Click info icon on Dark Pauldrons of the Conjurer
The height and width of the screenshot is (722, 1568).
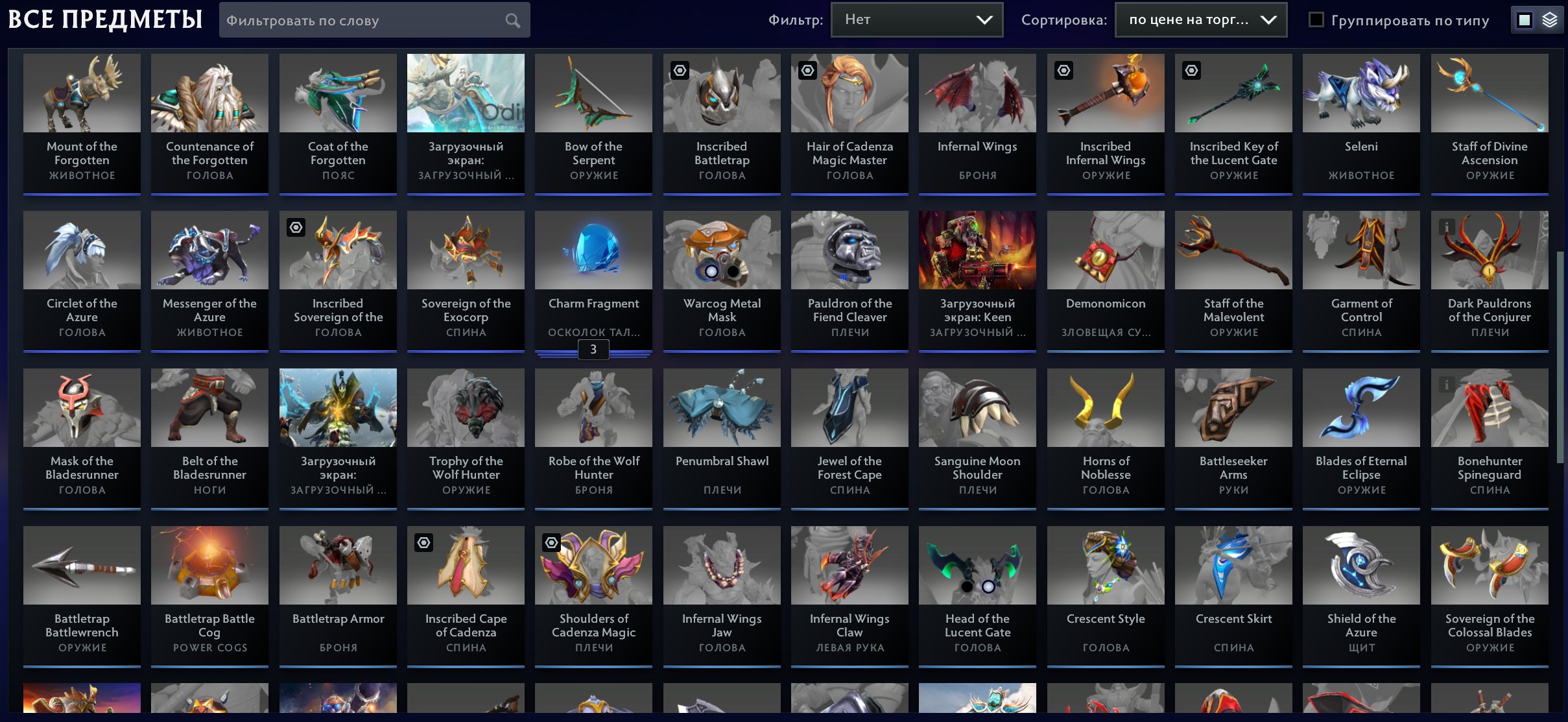1446,227
